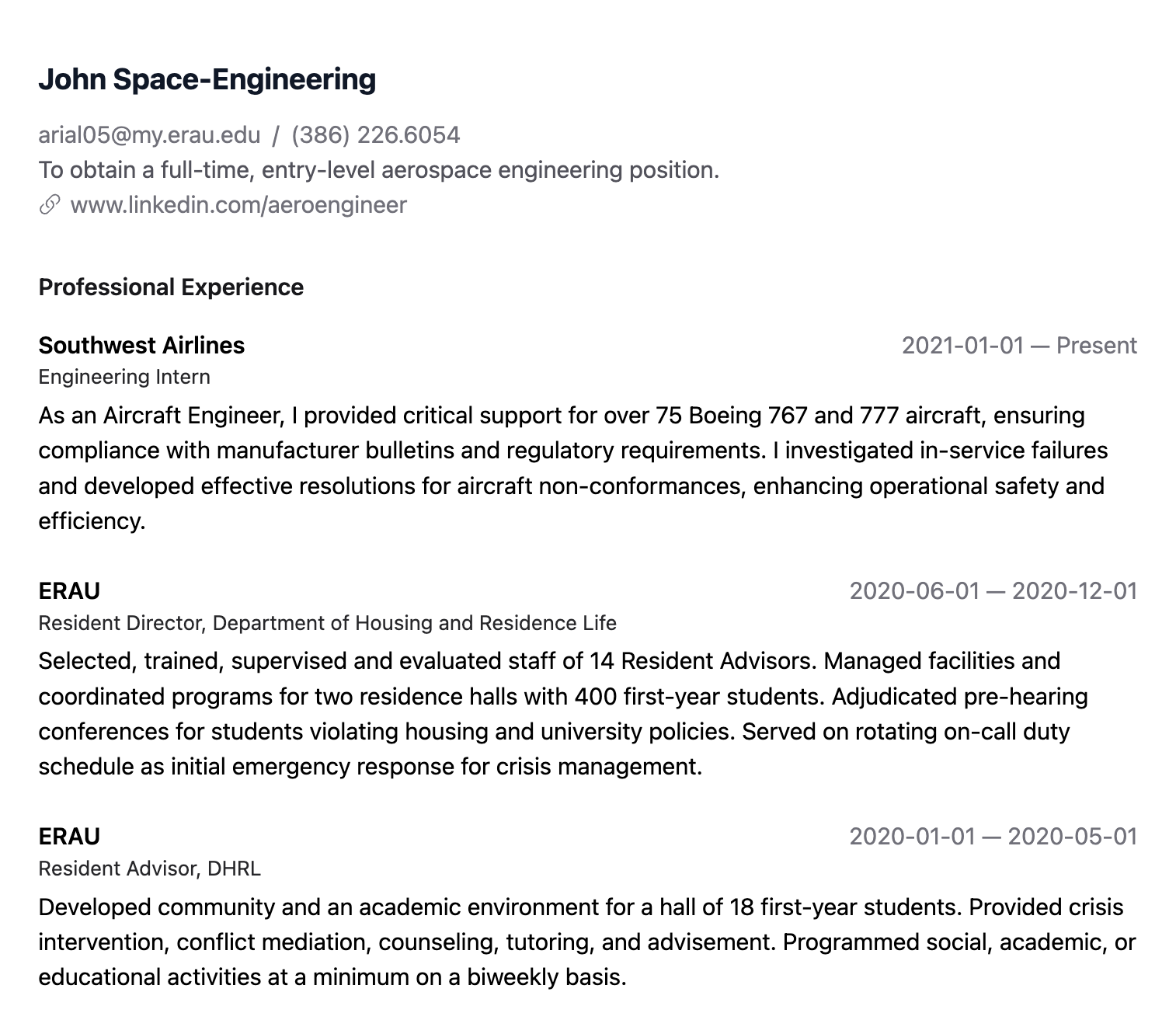Click the Resident Director, Department of Housing subtitle

click(327, 623)
